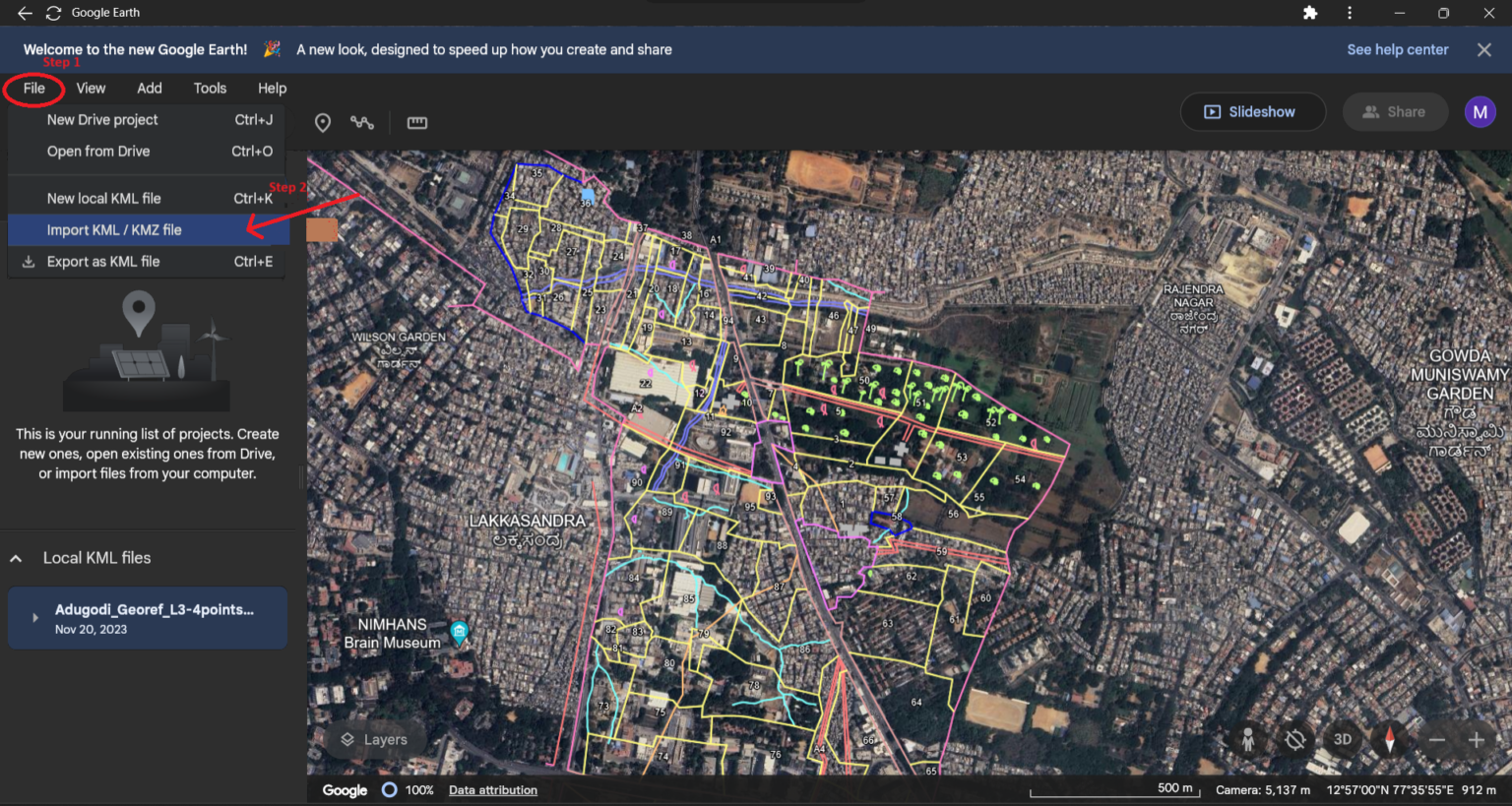Click the Share button
Viewport: 1512px width, 806px height.
1395,111
